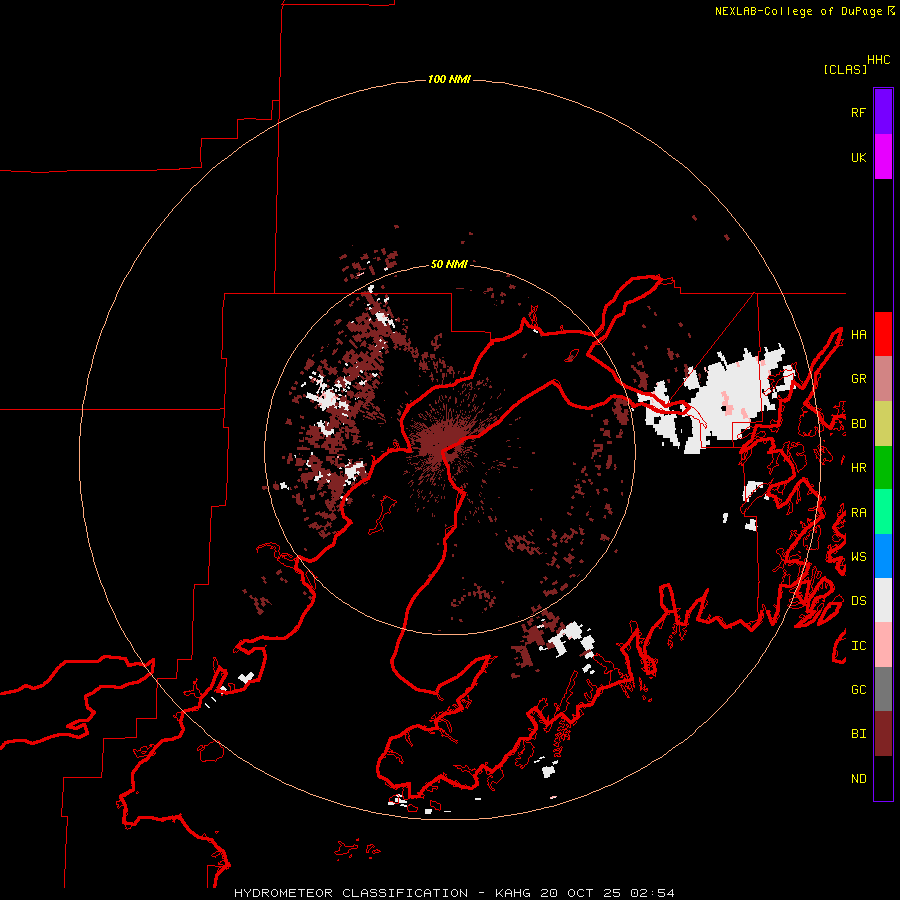
Task: Pick the WS blue legend swatch
Action: [883, 556]
